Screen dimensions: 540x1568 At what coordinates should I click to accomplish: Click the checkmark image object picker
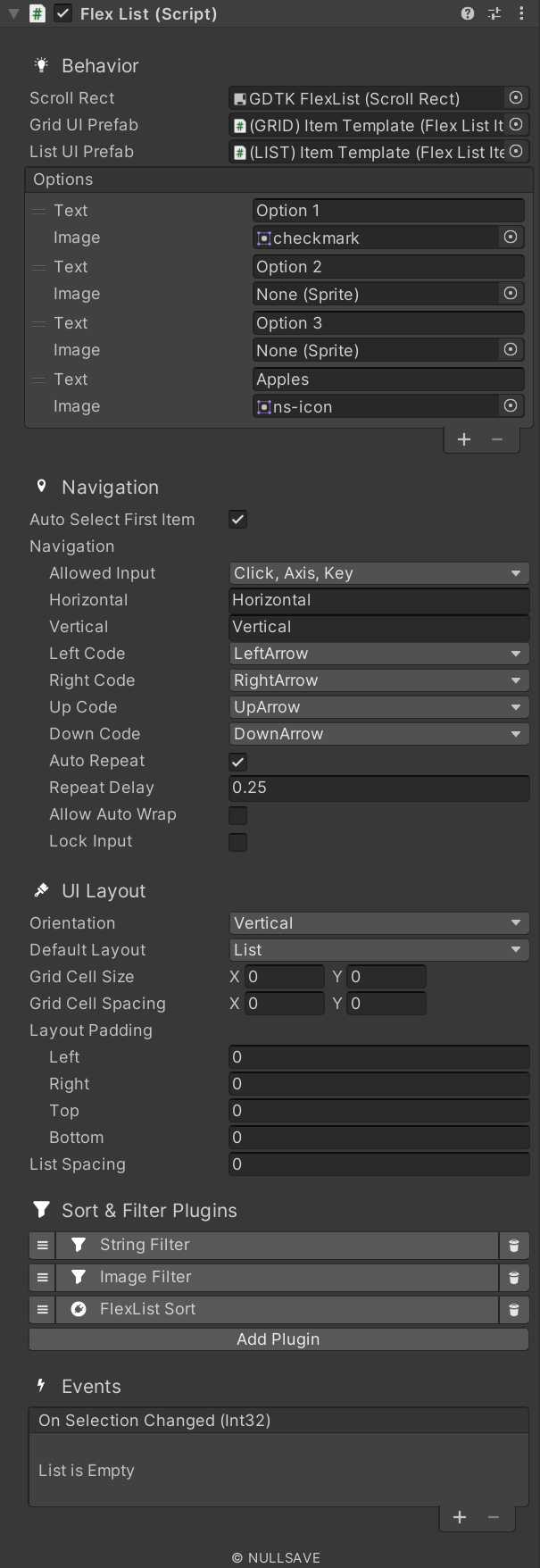coord(511,238)
